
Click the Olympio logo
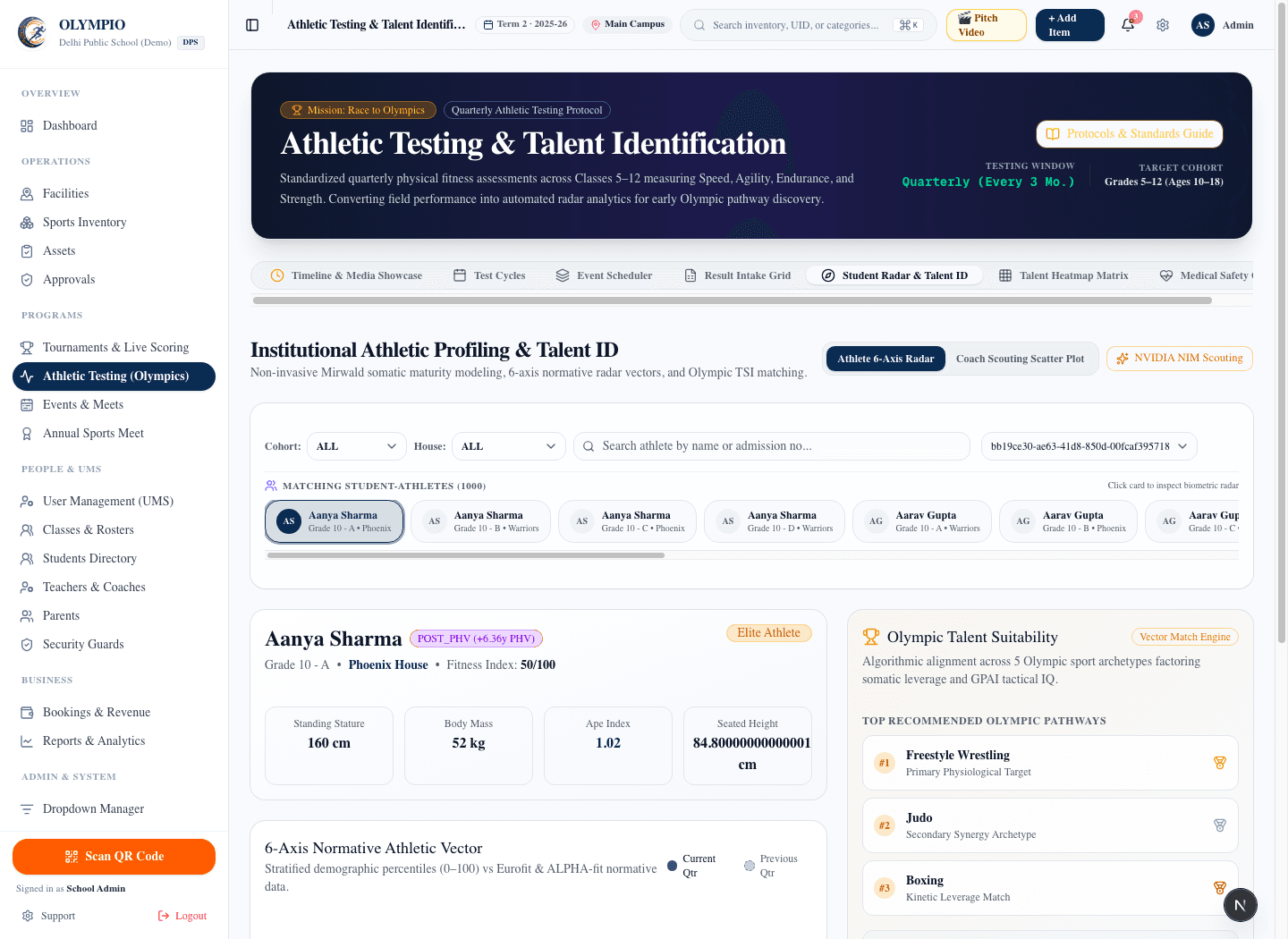point(33,32)
